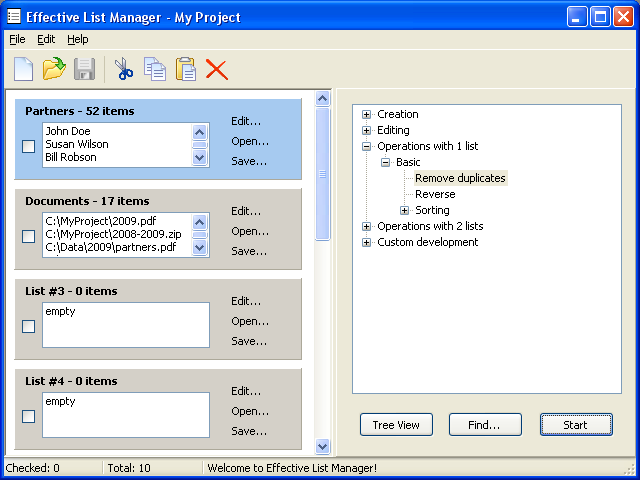This screenshot has height=480, width=640.
Task: Click the empty List #3 content box
Action: point(126,325)
